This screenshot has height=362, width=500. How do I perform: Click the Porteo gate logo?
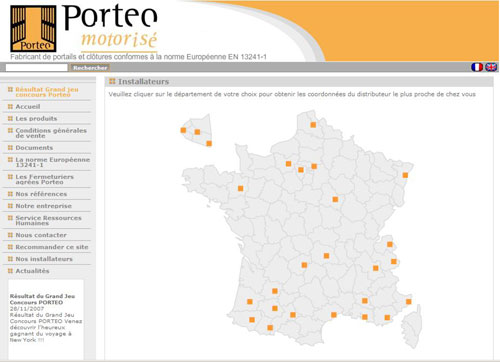pos(33,28)
